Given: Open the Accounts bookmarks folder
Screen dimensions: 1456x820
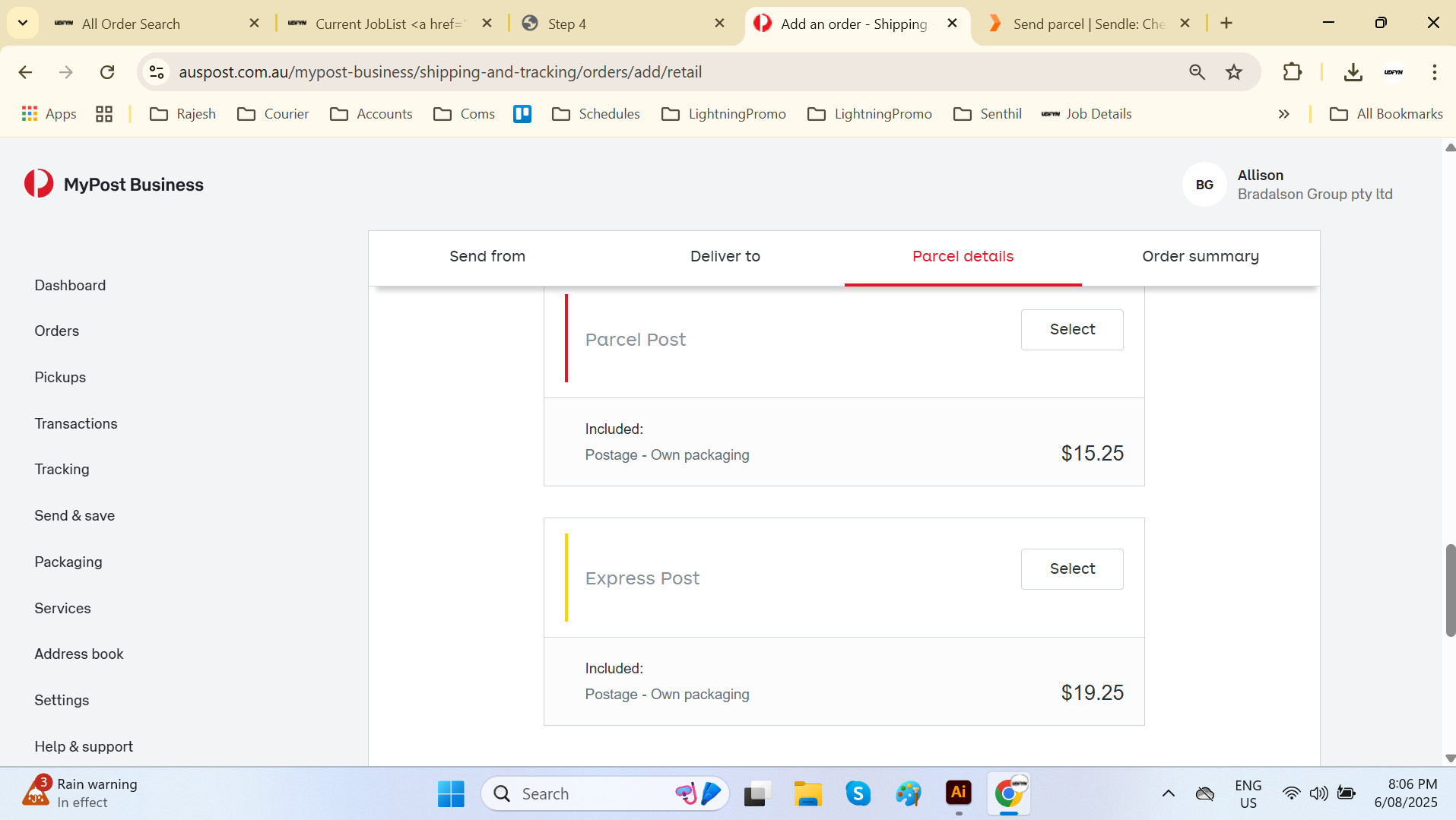Looking at the screenshot, I should (x=371, y=114).
